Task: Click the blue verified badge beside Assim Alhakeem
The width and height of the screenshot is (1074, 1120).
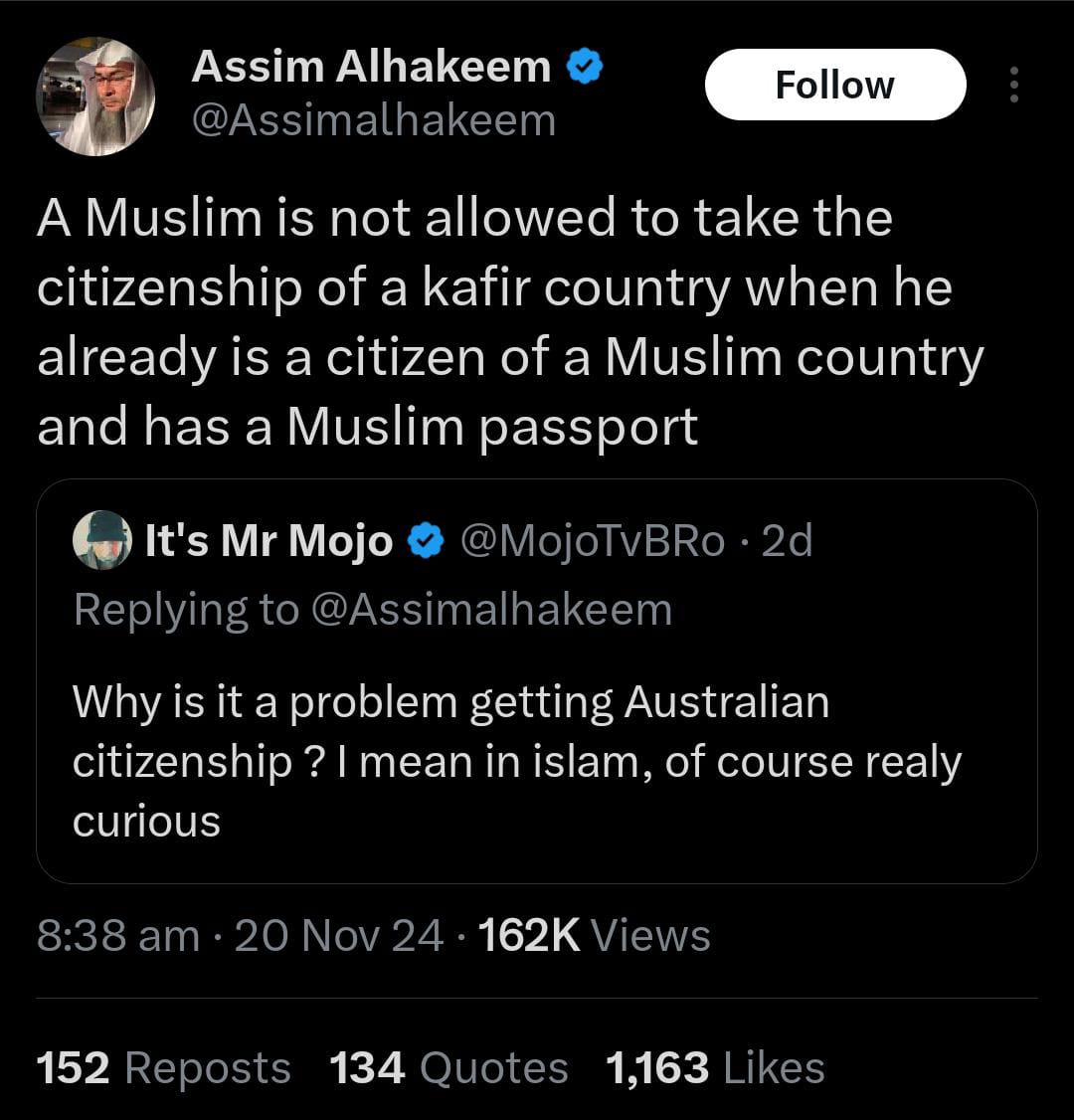Action: [584, 68]
